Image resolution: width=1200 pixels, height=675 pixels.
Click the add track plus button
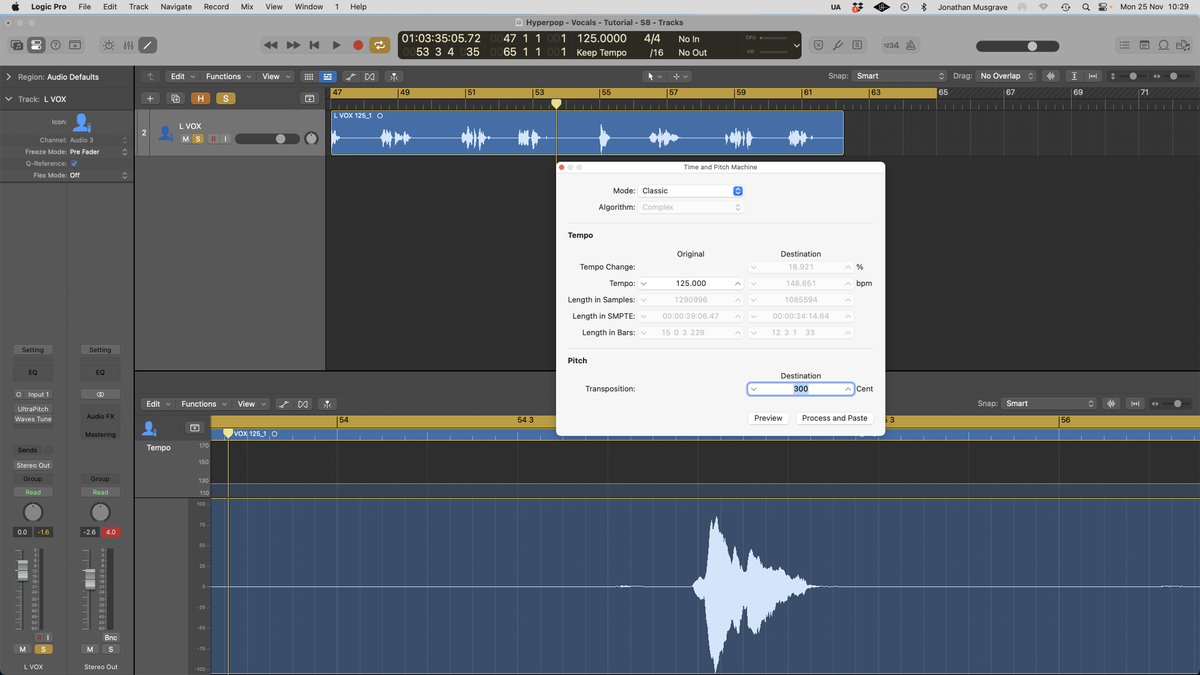click(149, 98)
